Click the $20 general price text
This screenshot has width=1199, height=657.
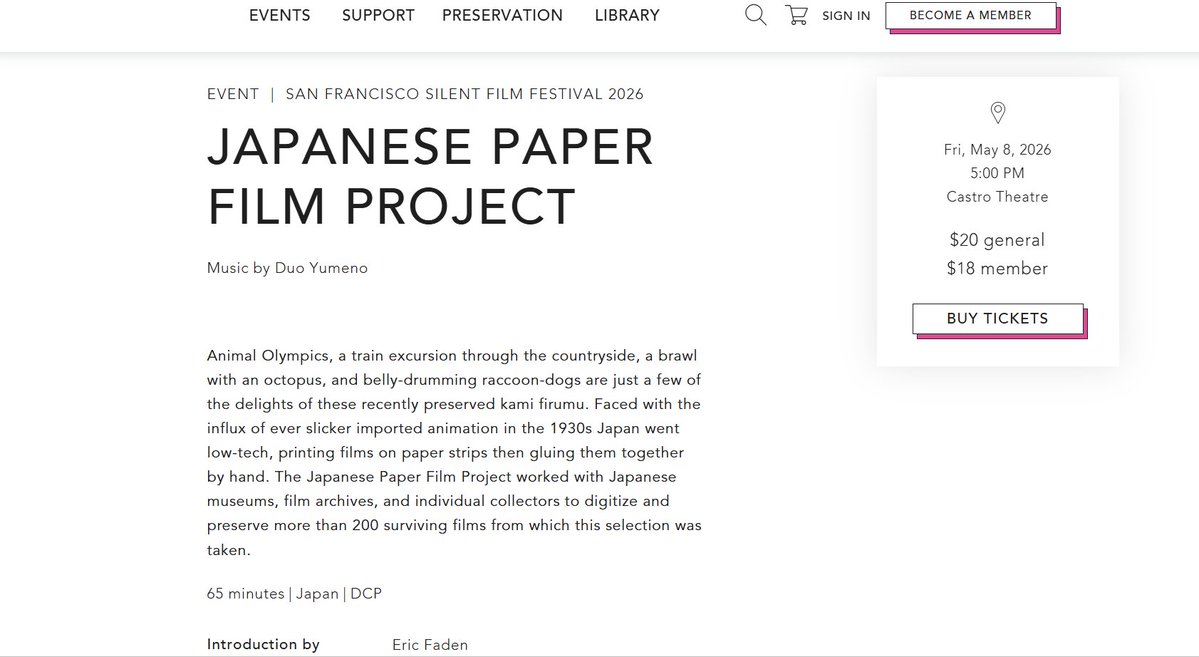click(x=997, y=240)
